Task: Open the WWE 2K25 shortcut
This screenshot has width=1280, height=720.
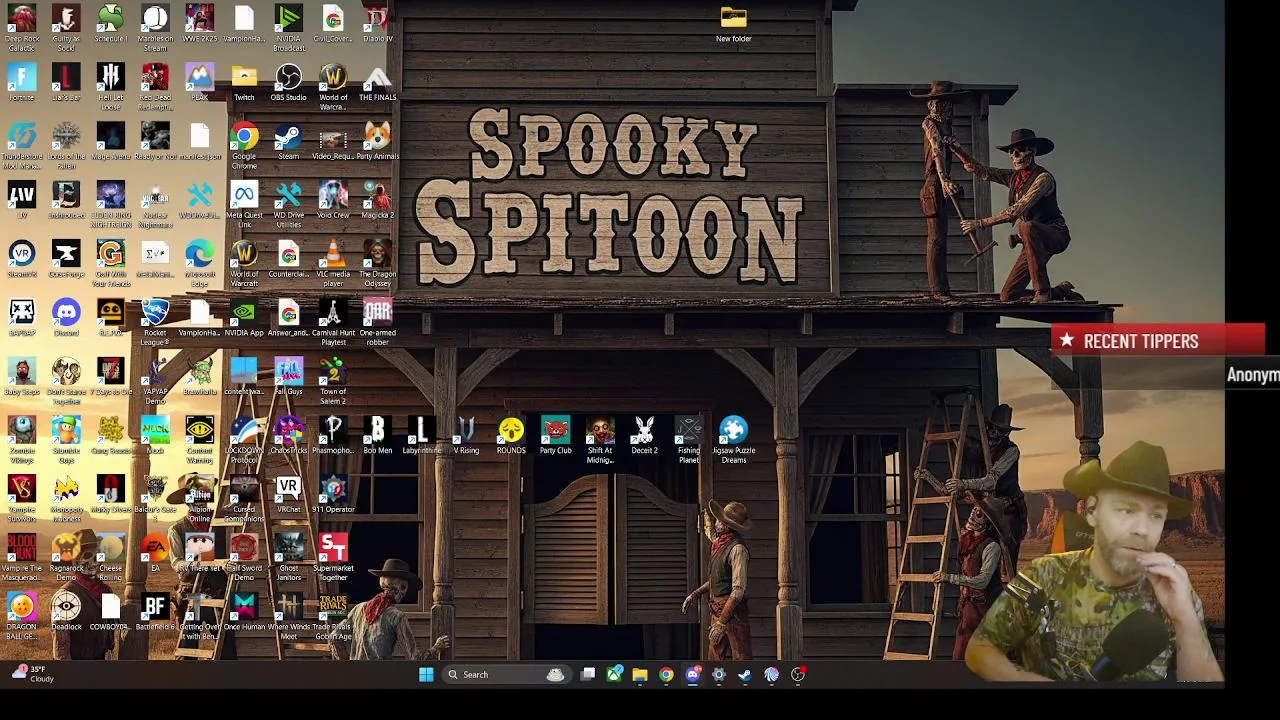Action: [199, 23]
